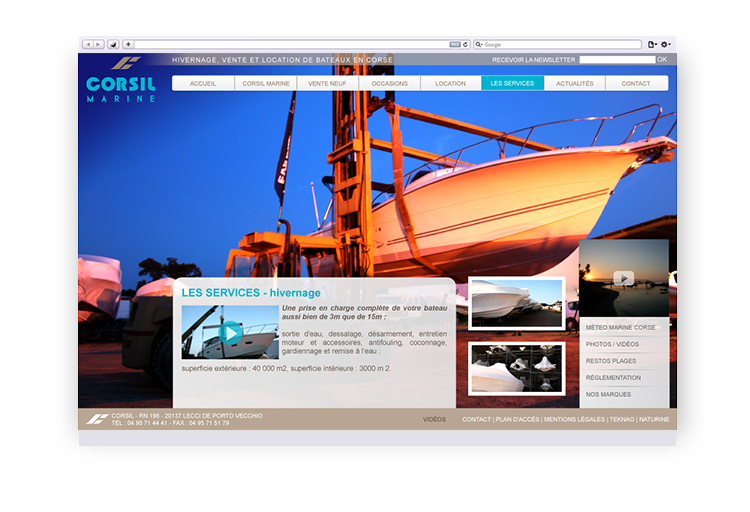
Task: Open the Actualités tab
Action: (x=574, y=83)
